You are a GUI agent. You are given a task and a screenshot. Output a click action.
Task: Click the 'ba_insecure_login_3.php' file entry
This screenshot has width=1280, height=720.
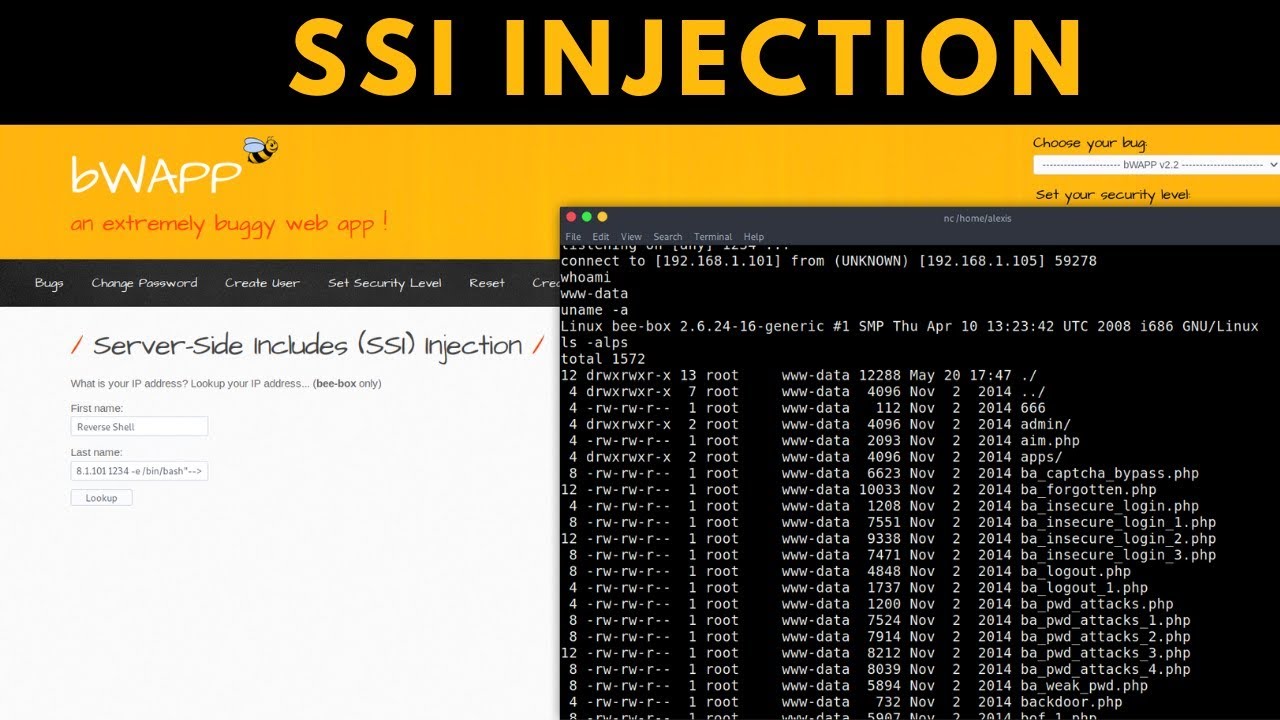(x=1118, y=555)
